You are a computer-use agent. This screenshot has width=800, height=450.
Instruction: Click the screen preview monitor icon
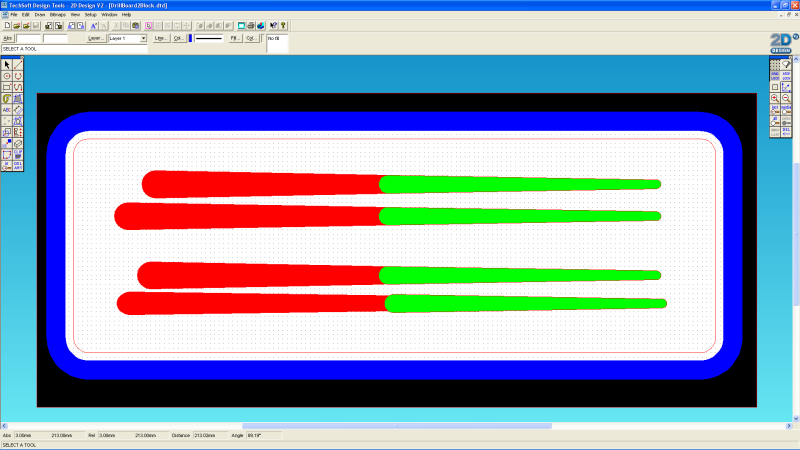click(241, 26)
